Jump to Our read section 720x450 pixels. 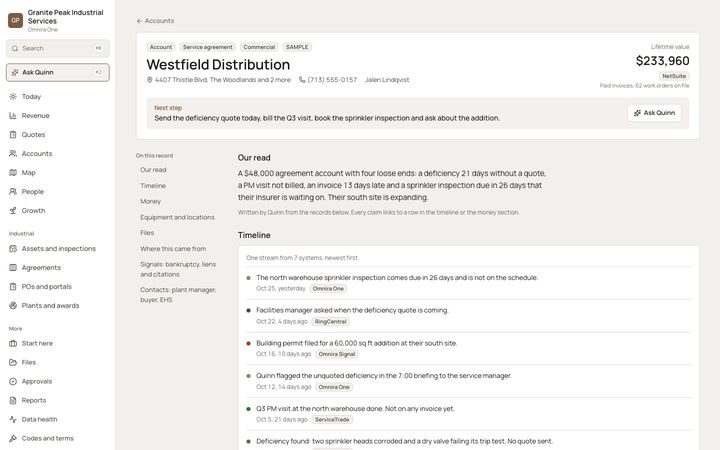point(153,170)
